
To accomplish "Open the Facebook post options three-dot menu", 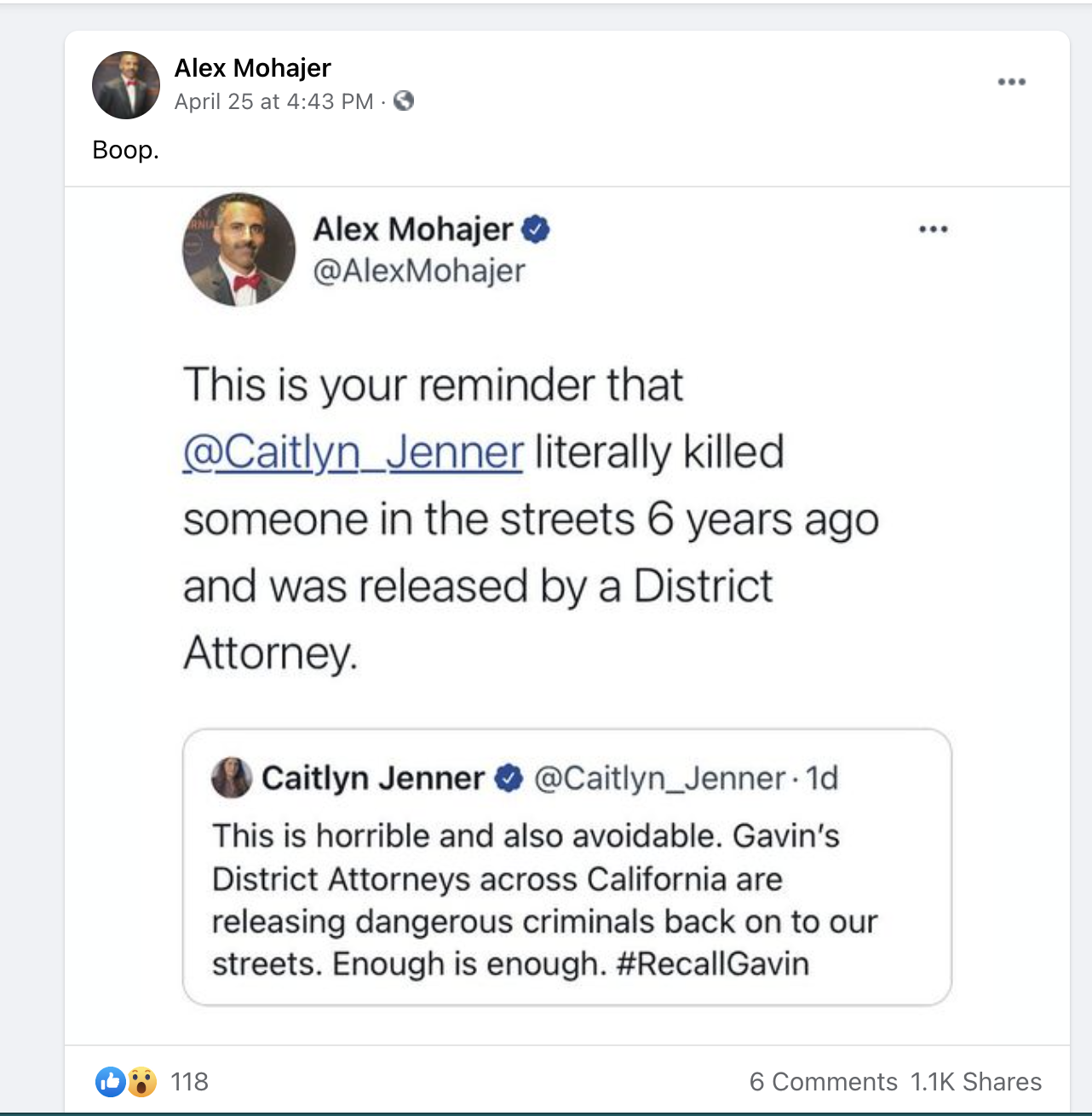I will [x=1011, y=82].
